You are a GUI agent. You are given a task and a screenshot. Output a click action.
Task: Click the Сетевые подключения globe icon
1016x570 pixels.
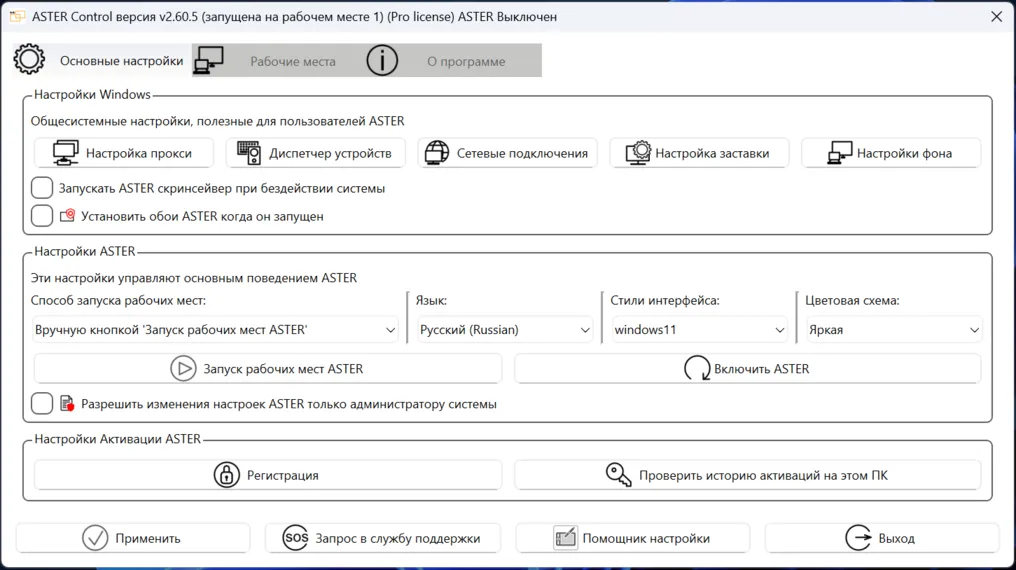[x=437, y=153]
